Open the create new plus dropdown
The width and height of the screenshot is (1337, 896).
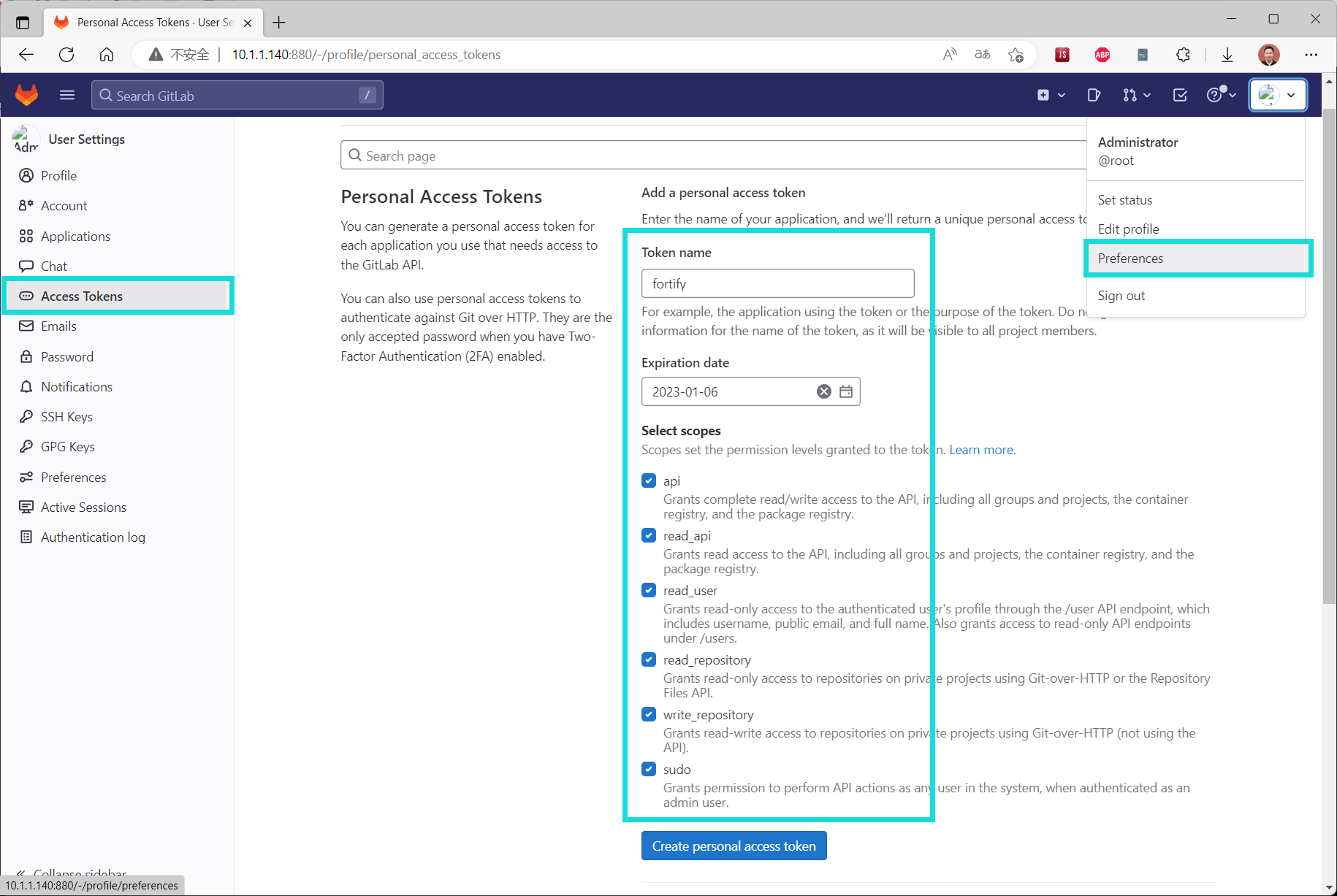pos(1051,95)
